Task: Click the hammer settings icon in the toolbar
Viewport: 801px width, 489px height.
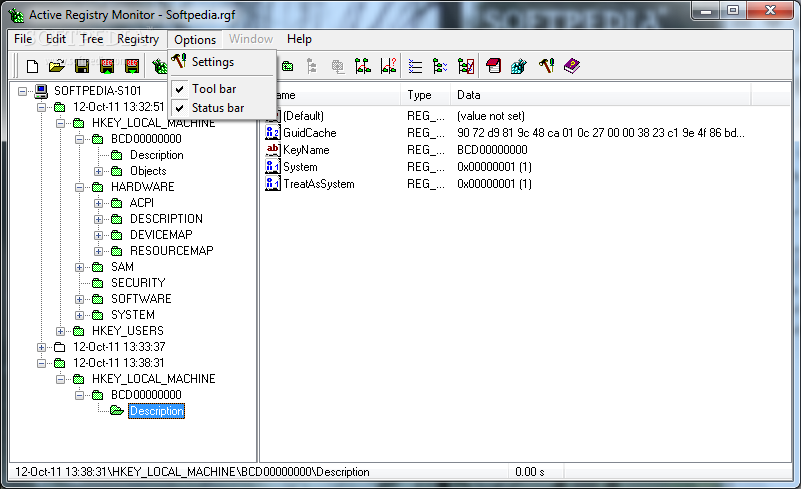Action: [546, 66]
